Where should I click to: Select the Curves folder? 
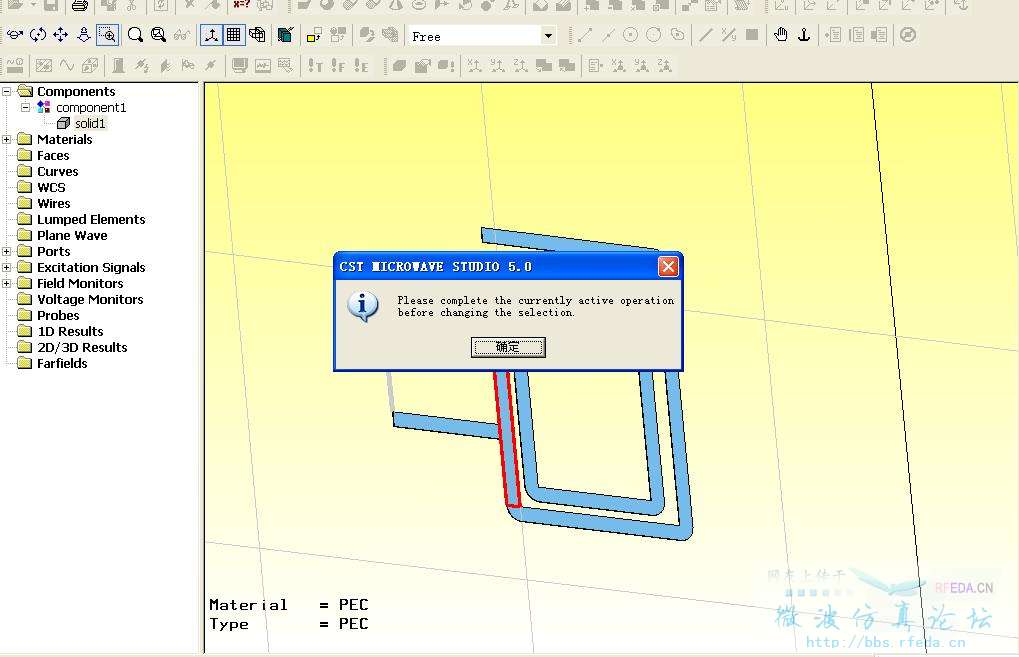click(x=57, y=172)
